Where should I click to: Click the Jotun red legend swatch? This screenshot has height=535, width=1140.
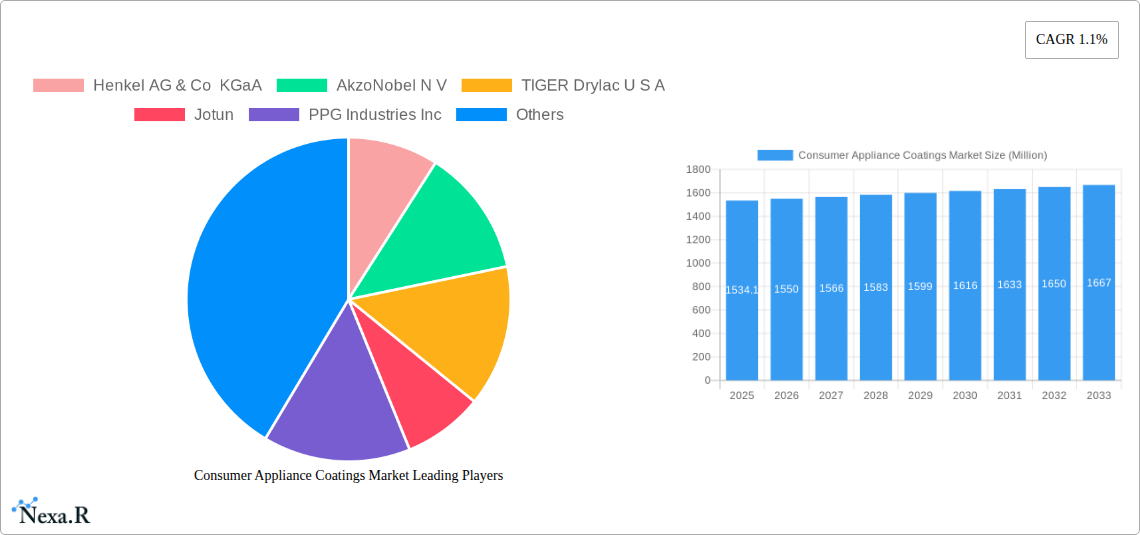point(159,114)
